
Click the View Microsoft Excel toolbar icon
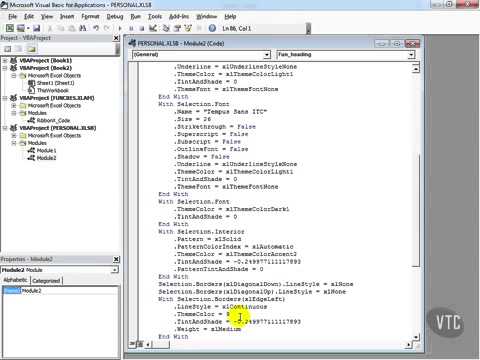pos(10,28)
